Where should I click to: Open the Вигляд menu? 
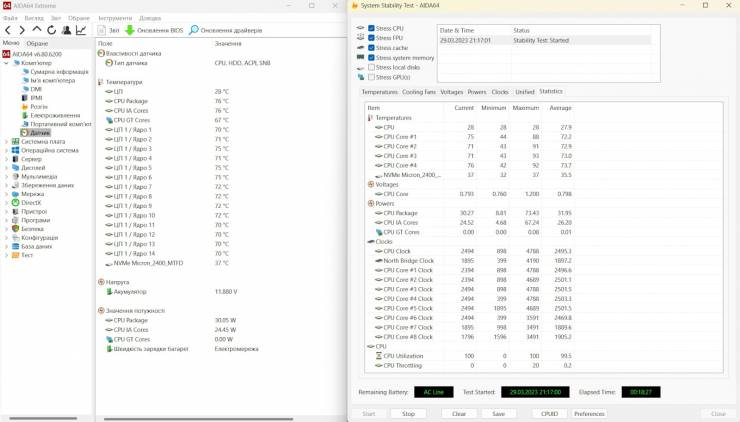34,18
